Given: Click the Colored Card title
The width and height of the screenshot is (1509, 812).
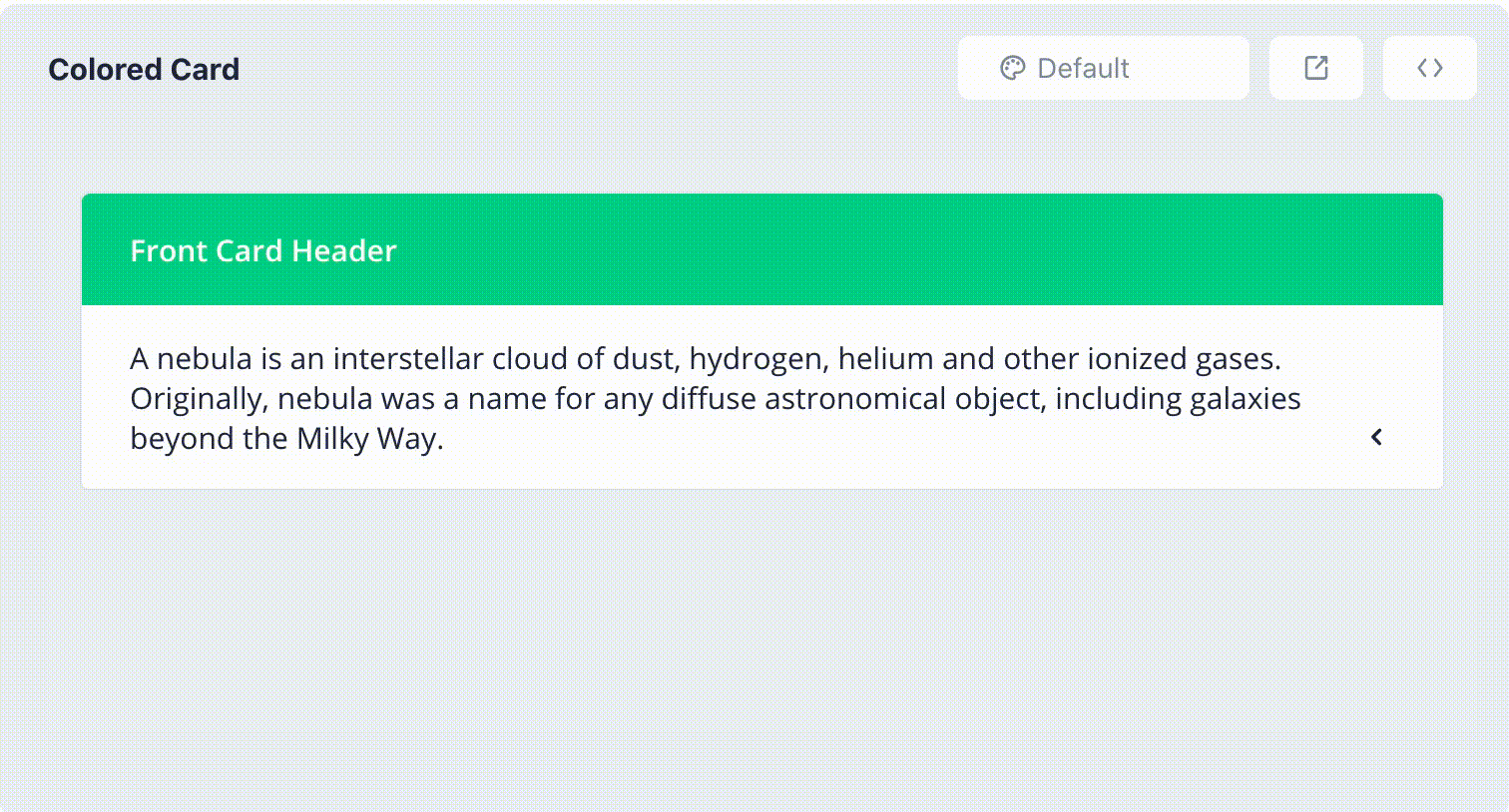Looking at the screenshot, I should click(x=144, y=69).
